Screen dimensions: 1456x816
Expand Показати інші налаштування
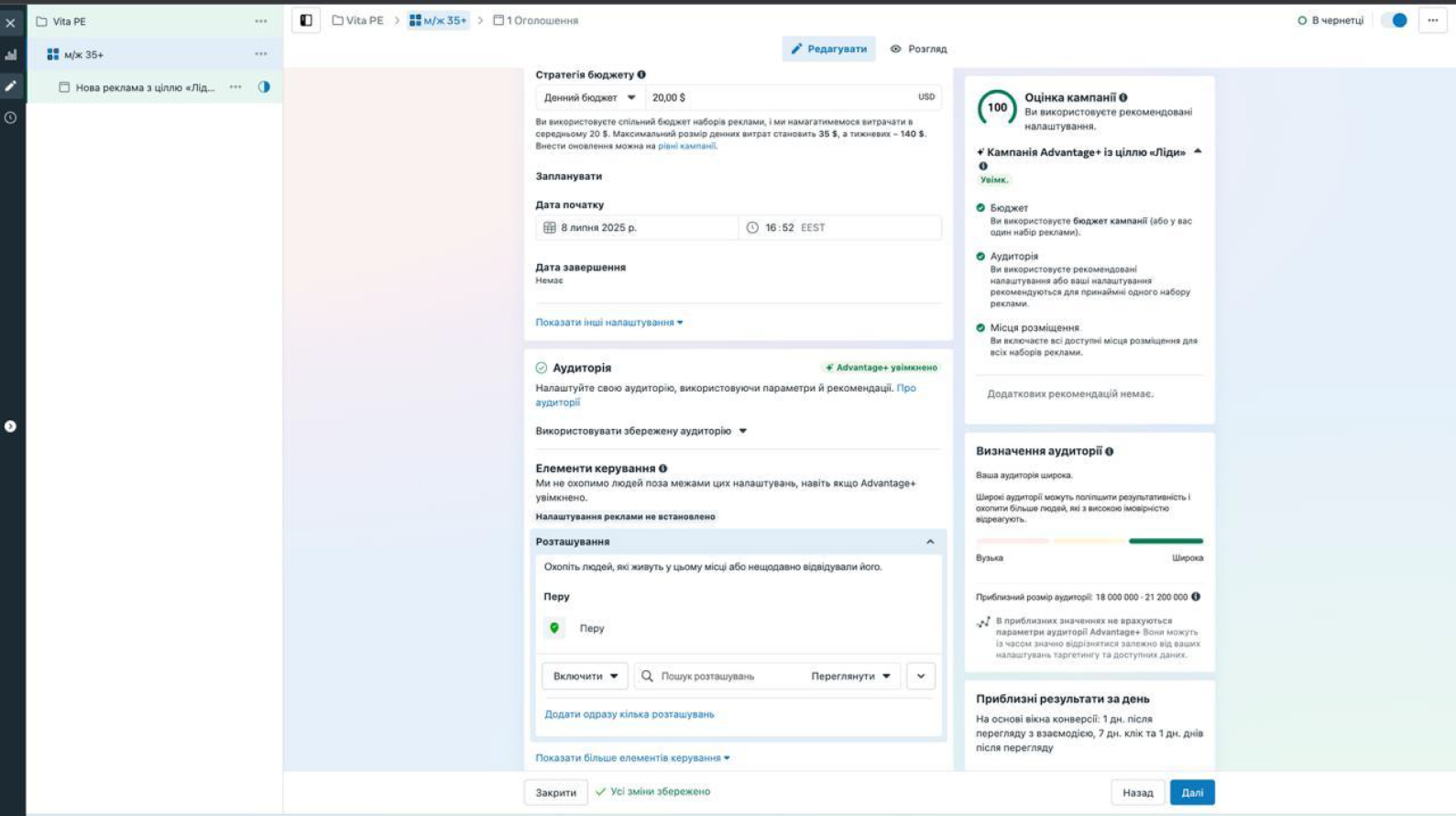(608, 323)
